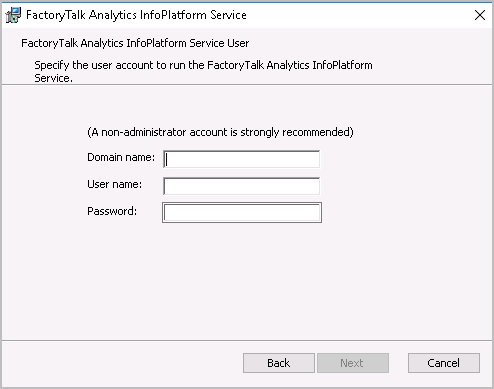Close the InfoPlatform Service installer window
Image resolution: width=494 pixels, height=389 pixels.
pos(480,15)
